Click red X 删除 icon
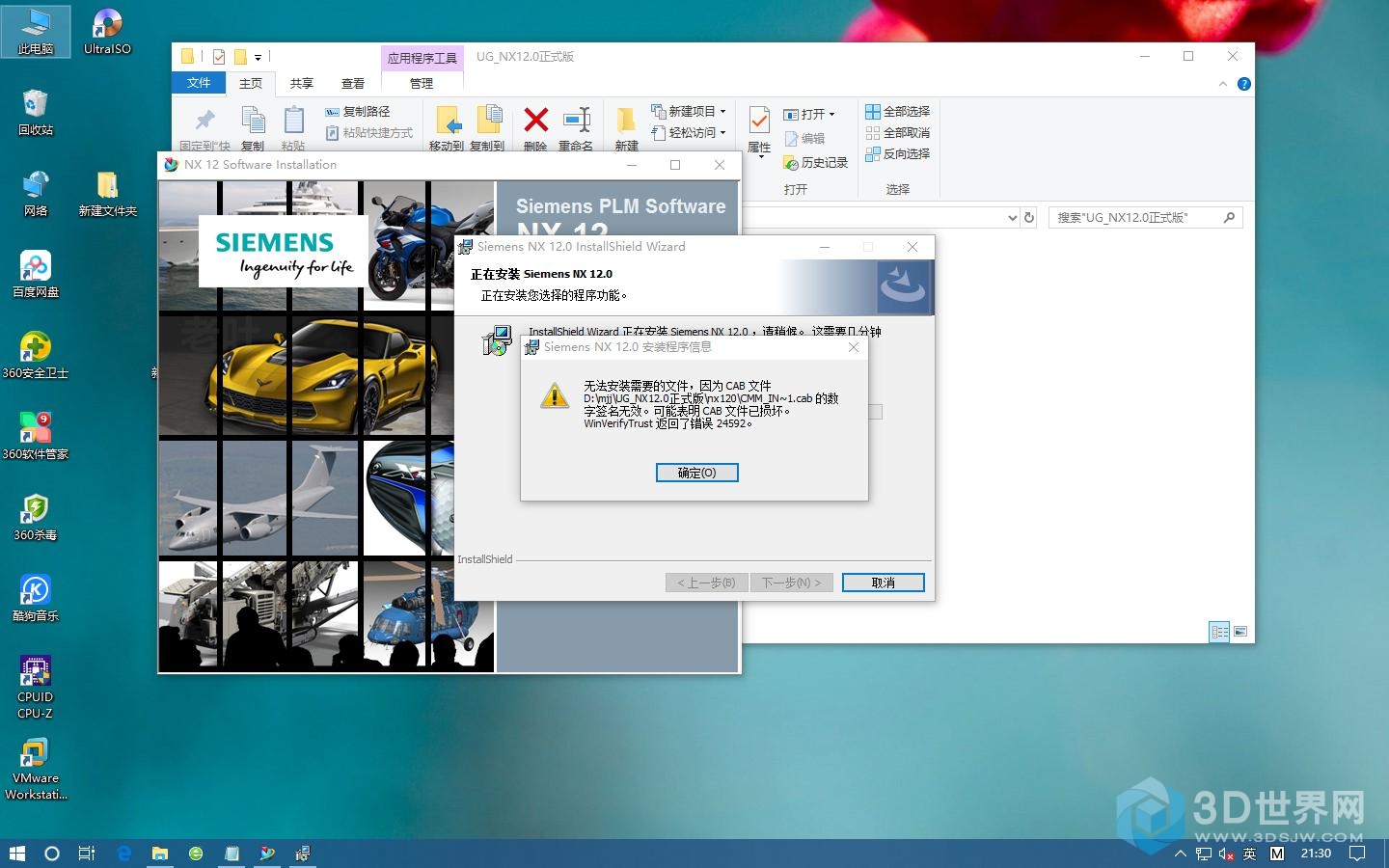 tap(535, 120)
